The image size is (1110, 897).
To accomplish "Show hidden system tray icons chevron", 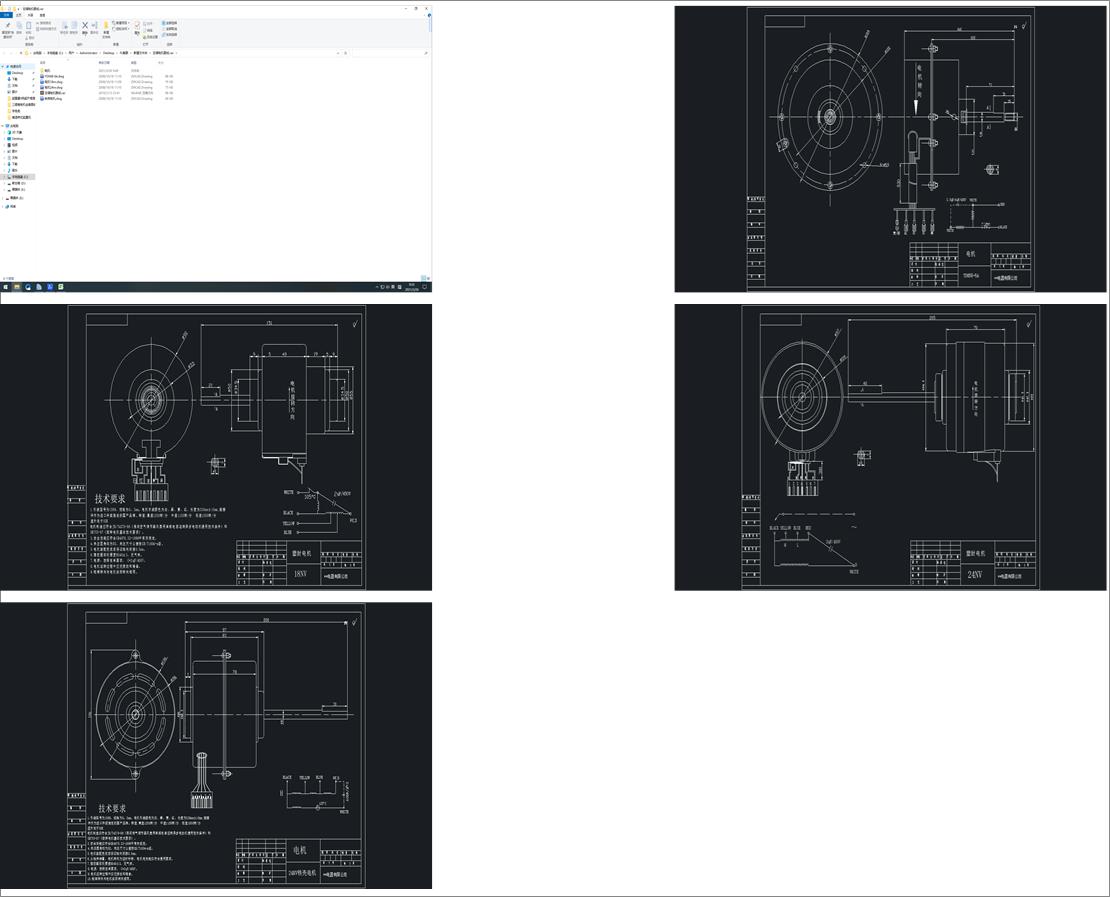I will (377, 287).
